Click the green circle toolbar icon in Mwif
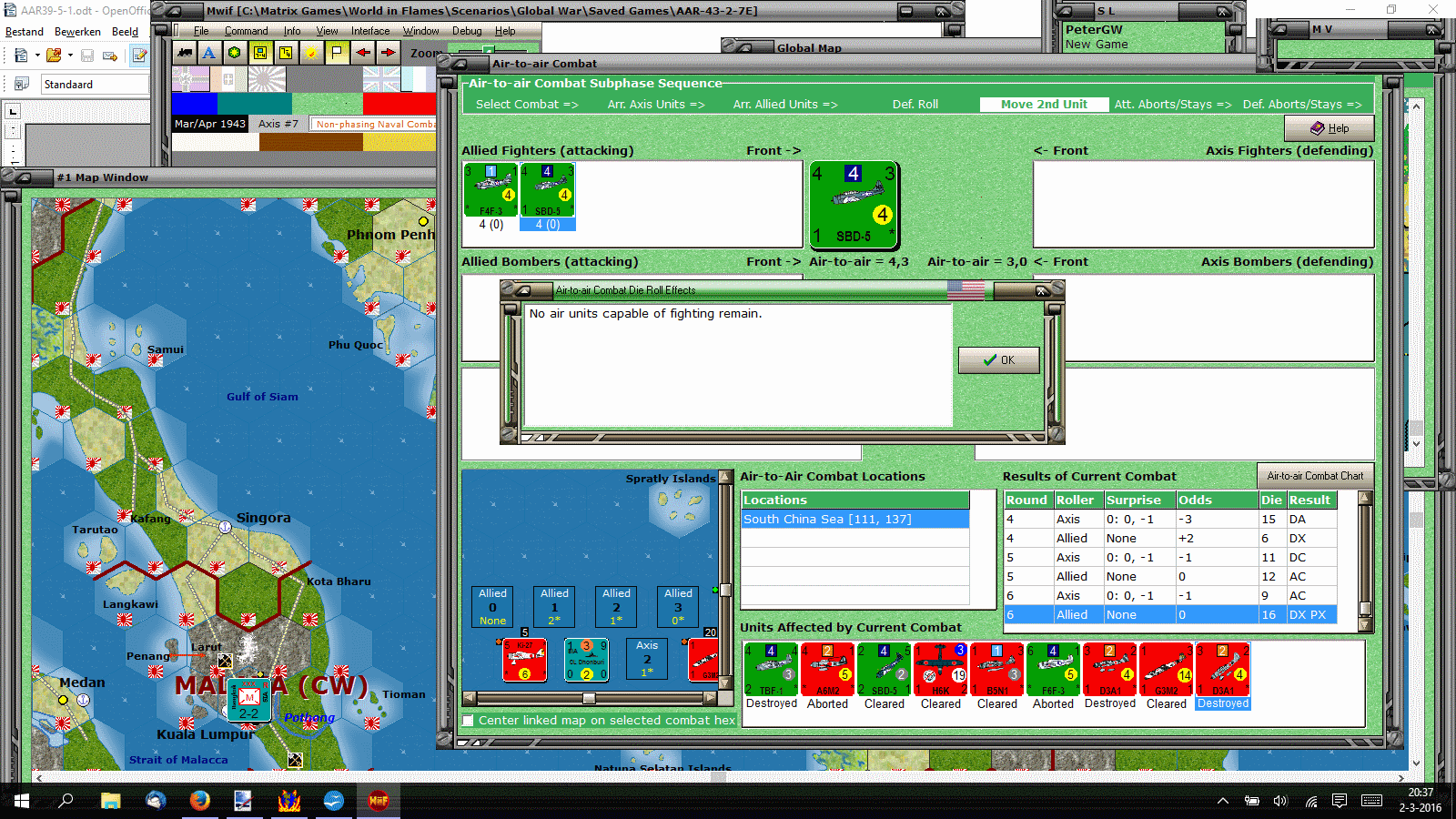Viewport: 1456px width, 819px height. point(235,53)
